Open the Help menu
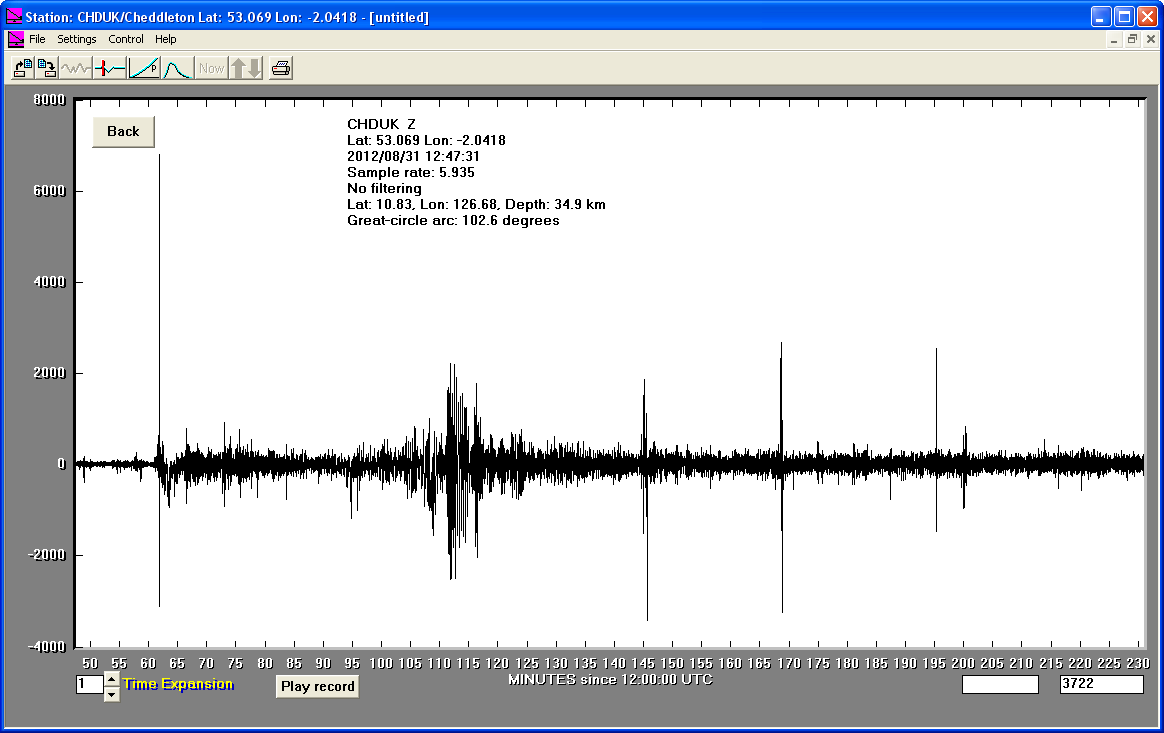This screenshot has height=733, width=1164. click(x=166, y=39)
